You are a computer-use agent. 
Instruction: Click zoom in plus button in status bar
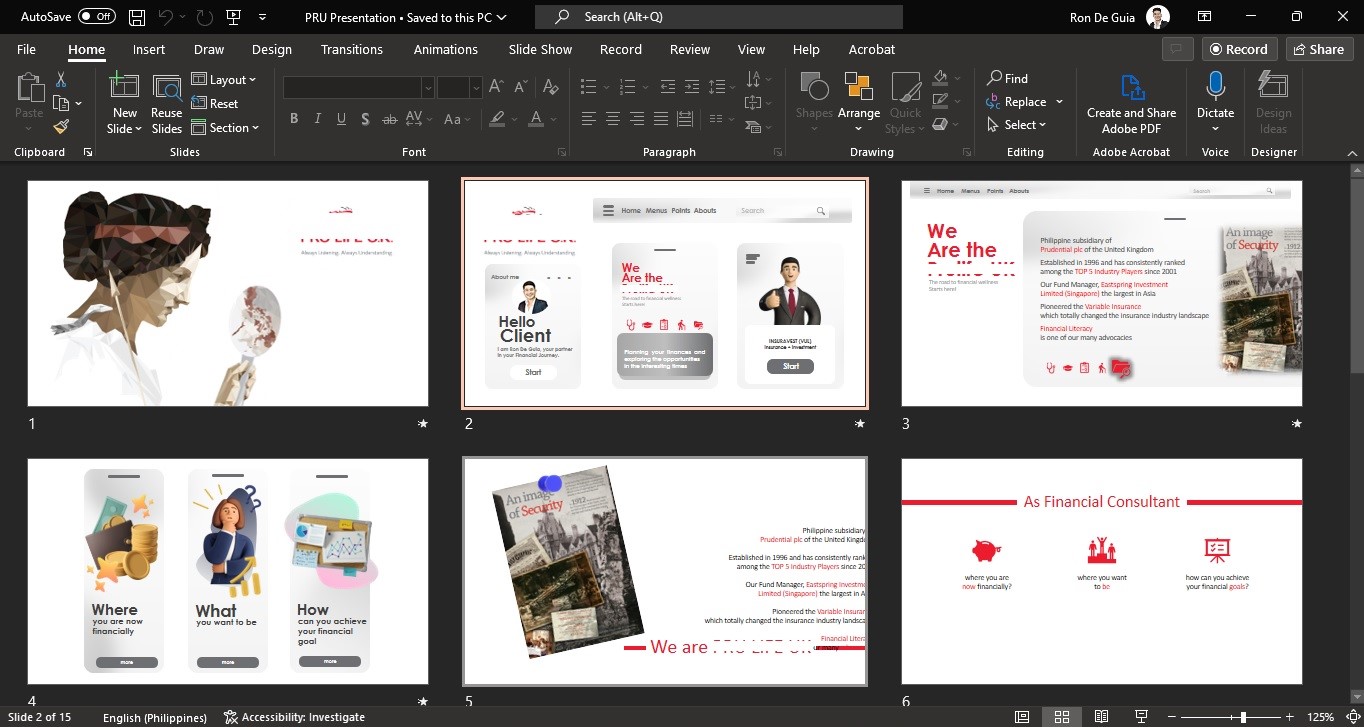point(1290,717)
